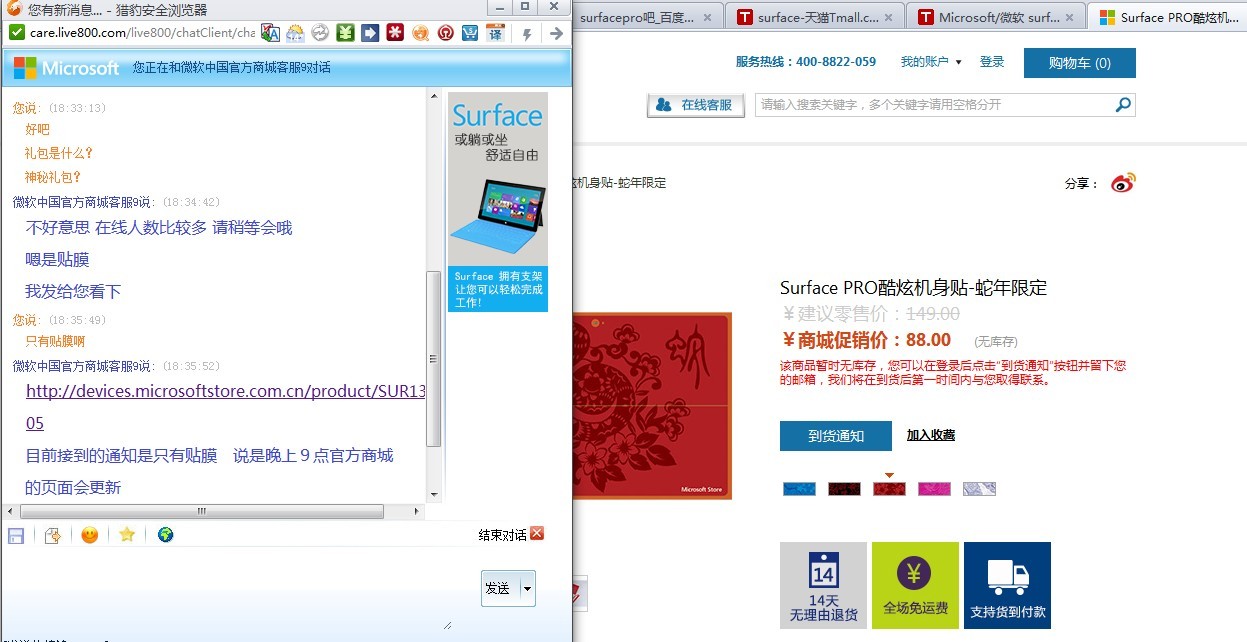Switch to surfacepro吧 Baidu tab
The width and height of the screenshot is (1247, 642).
[x=638, y=17]
